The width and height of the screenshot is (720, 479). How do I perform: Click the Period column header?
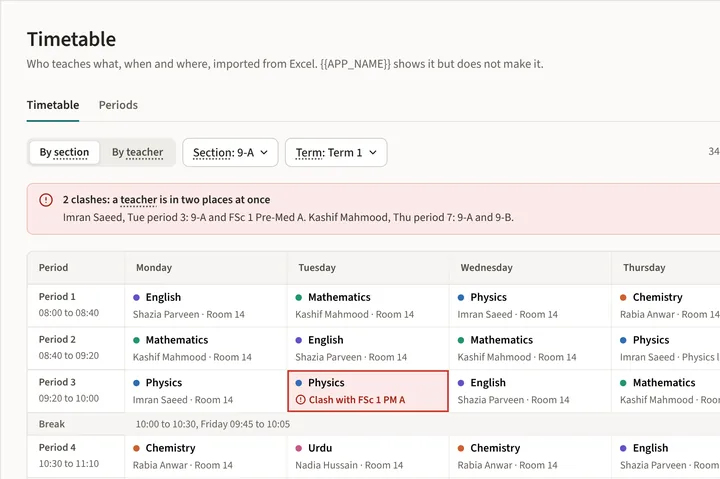(76, 268)
